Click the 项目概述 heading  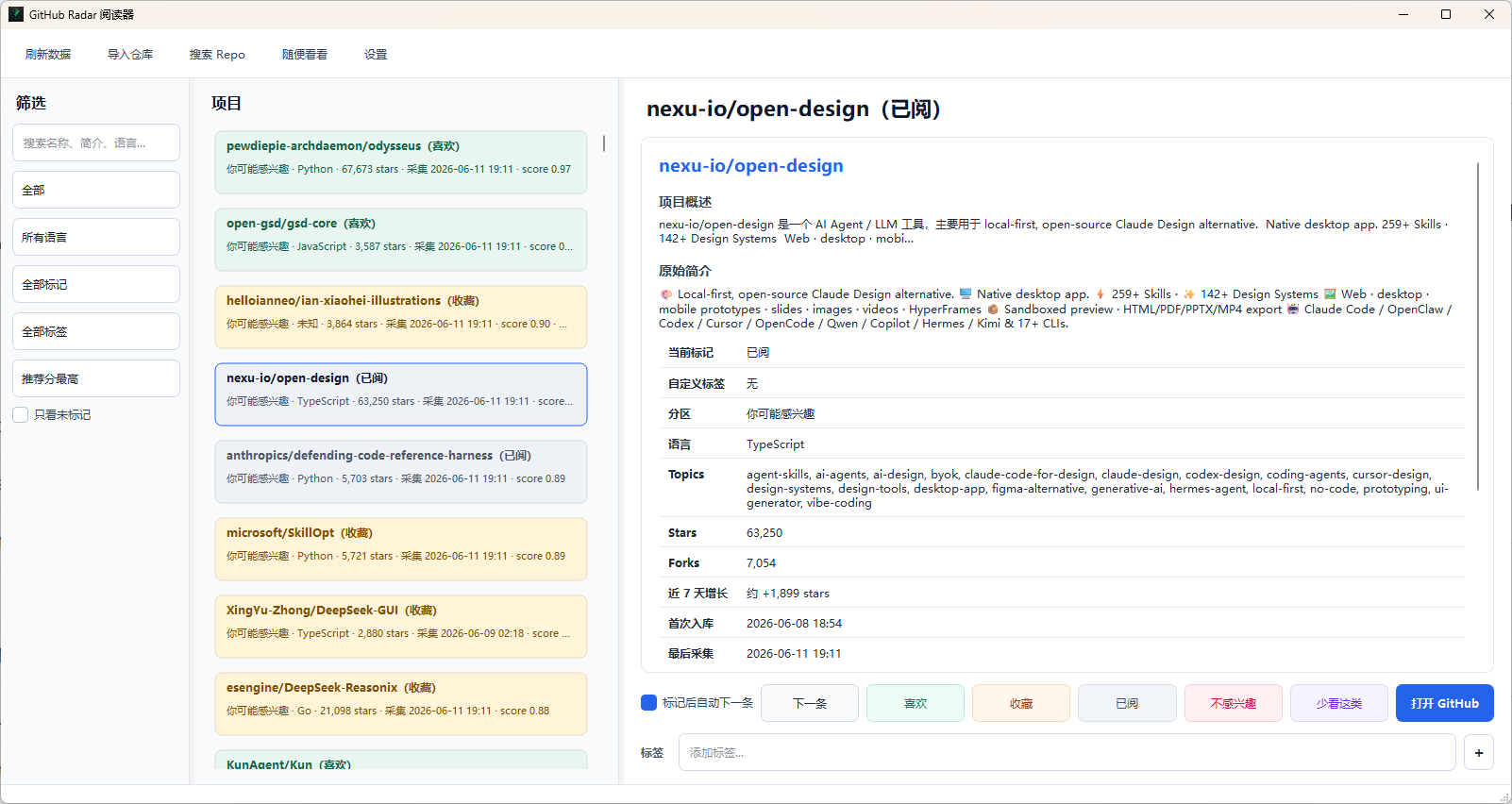coord(685,202)
